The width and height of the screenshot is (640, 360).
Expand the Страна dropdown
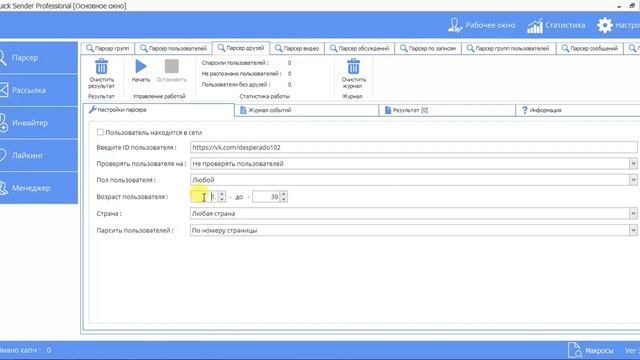point(633,213)
